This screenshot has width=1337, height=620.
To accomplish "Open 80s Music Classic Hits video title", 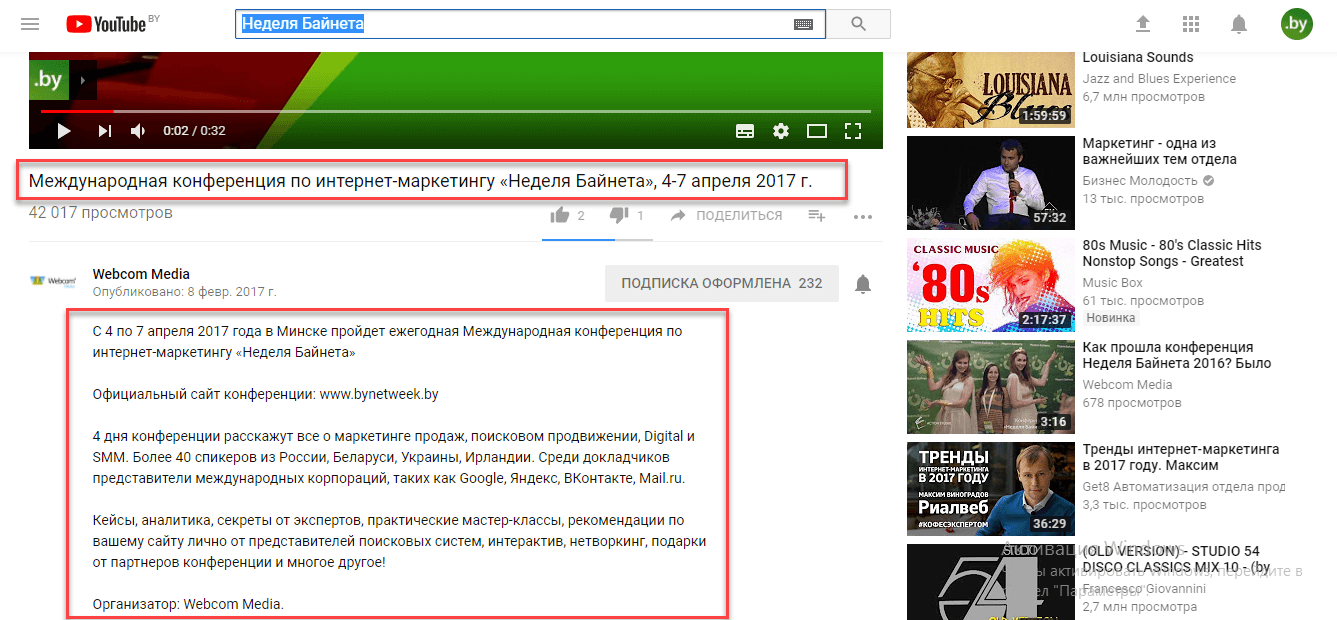I will (1172, 253).
